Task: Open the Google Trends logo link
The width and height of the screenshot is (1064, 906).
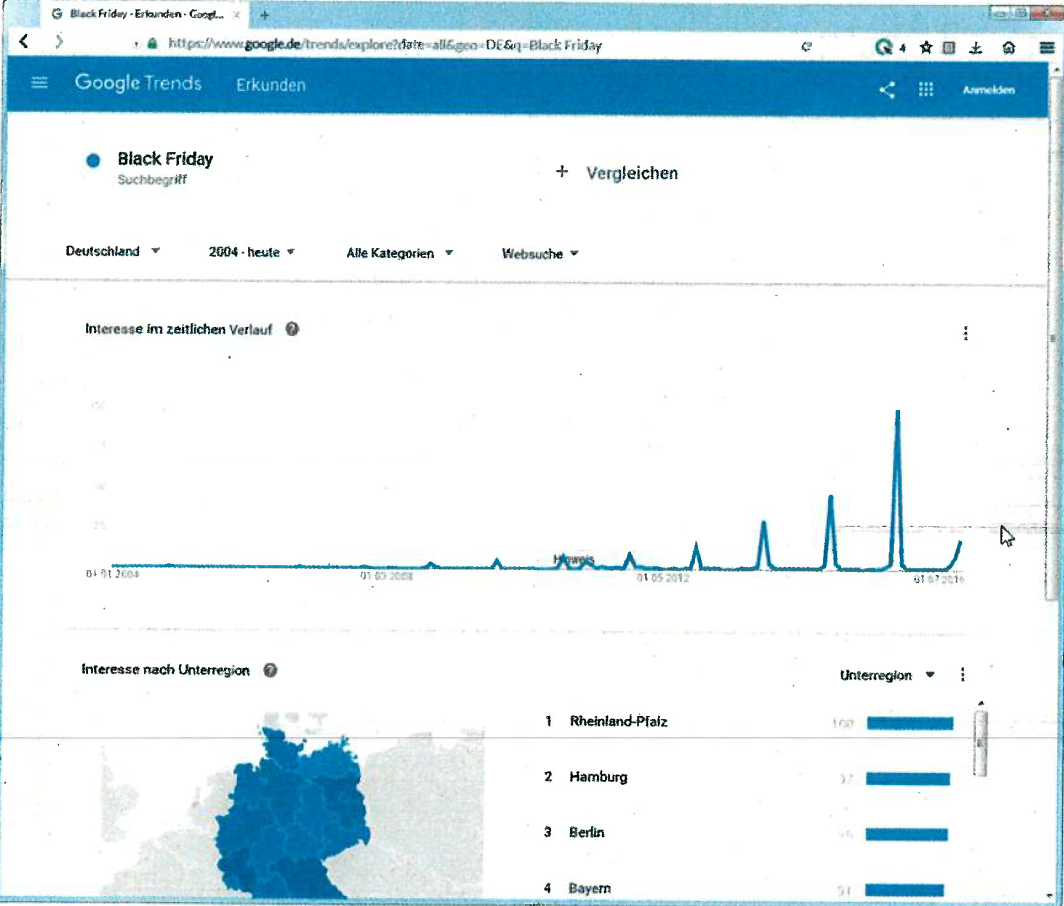Action: (x=138, y=83)
